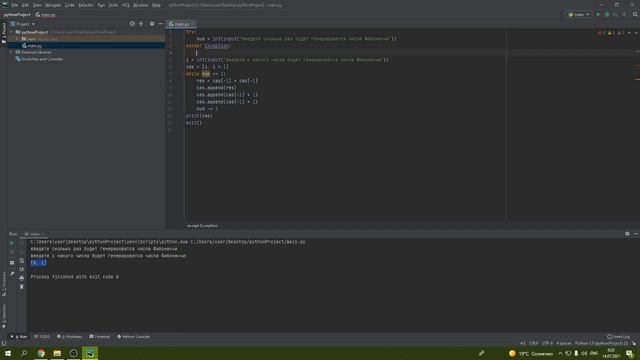Image resolution: width=640 pixels, height=360 pixels.
Task: Open the main run configuration dropdown
Action: (x=579, y=14)
